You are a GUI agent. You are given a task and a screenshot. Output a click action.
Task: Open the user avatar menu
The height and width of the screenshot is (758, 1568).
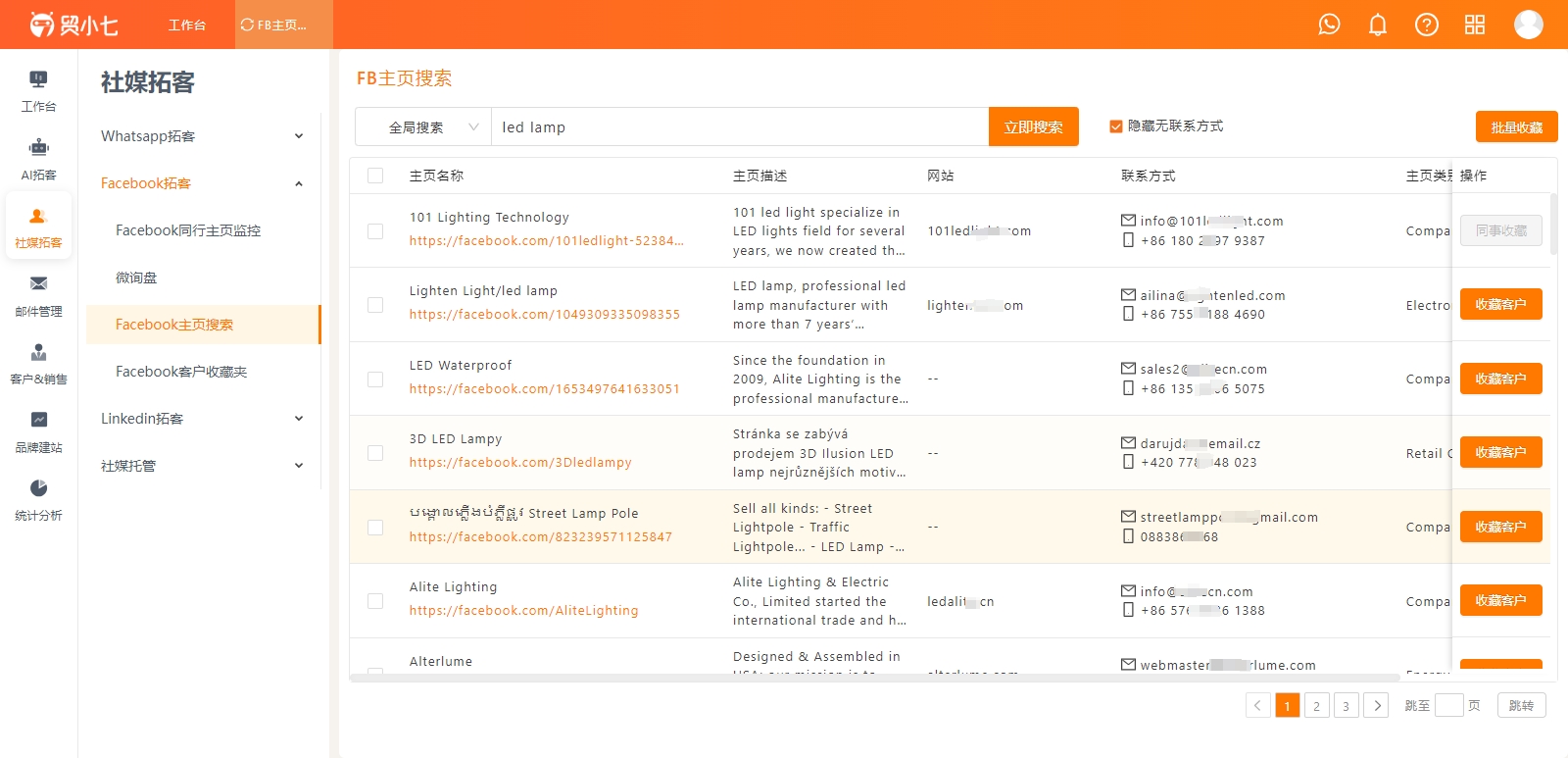coord(1529,25)
